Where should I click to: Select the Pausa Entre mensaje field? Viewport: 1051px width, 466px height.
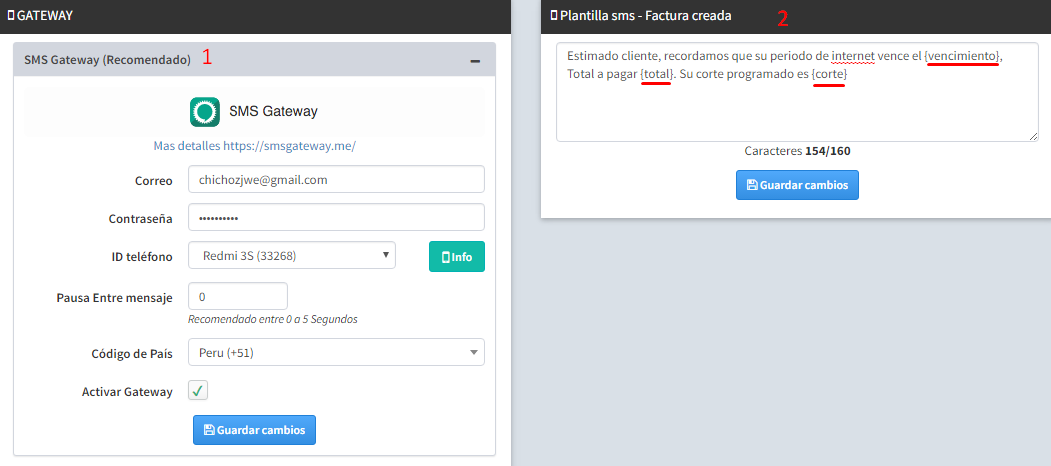pyautogui.click(x=238, y=297)
